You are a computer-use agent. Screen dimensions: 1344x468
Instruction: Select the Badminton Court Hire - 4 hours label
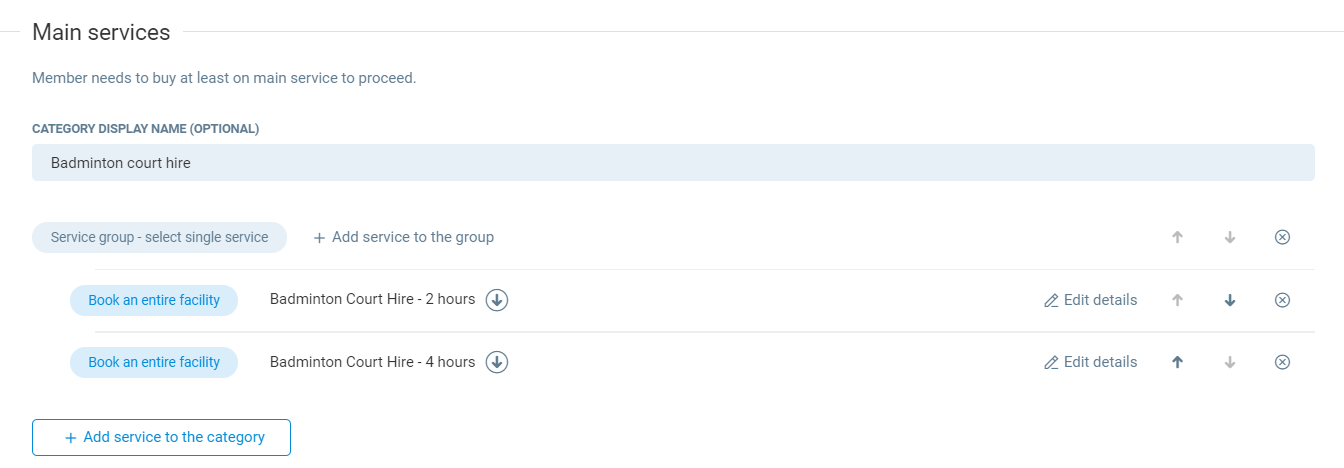tap(372, 362)
